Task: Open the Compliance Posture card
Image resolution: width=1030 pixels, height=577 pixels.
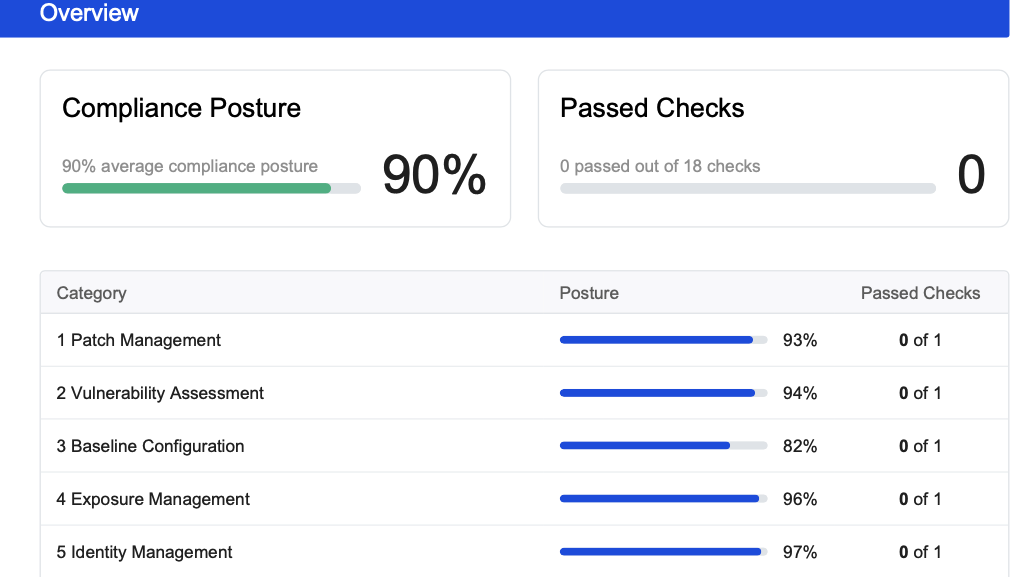Action: tap(275, 149)
